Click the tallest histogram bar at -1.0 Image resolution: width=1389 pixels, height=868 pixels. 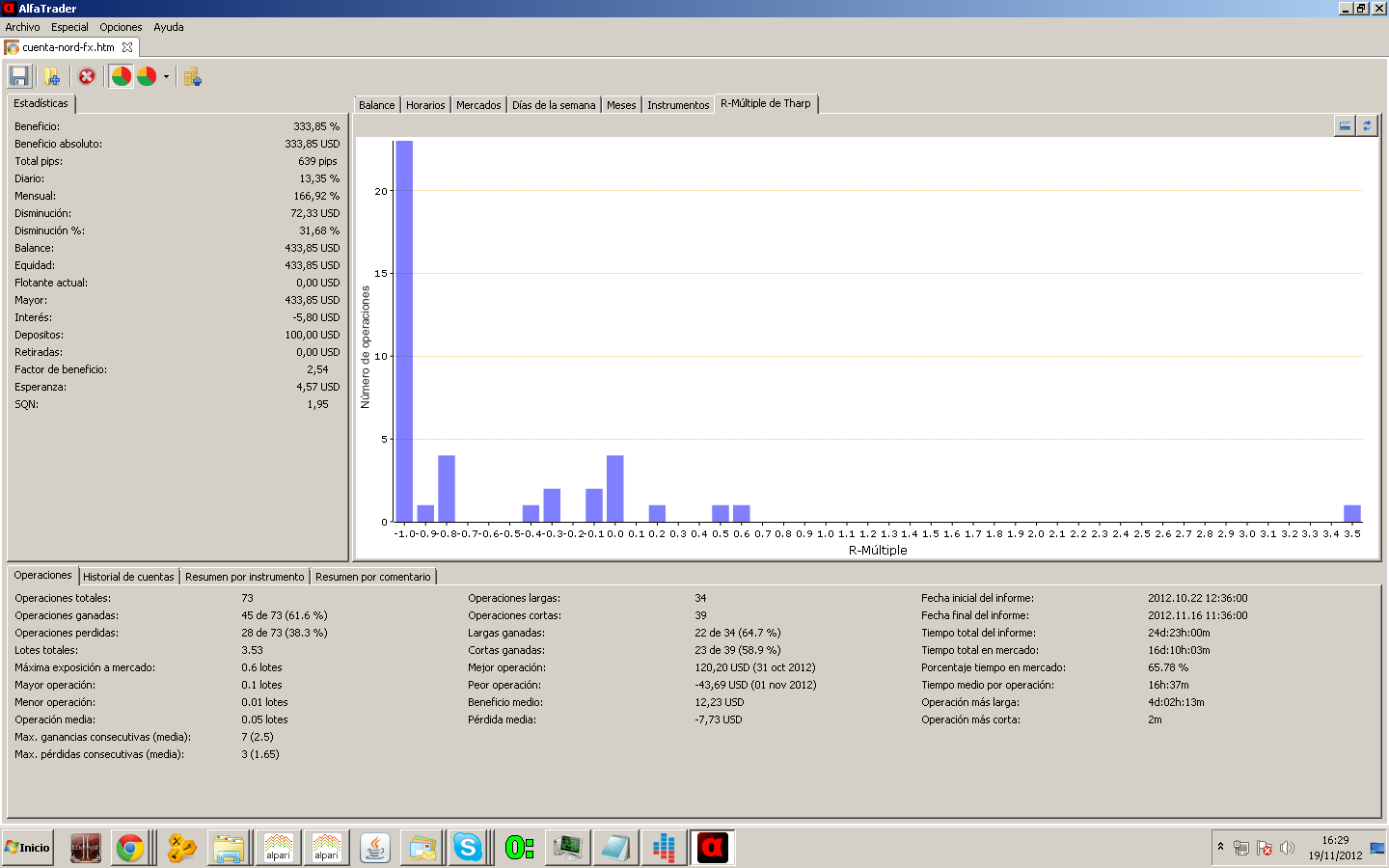404,328
